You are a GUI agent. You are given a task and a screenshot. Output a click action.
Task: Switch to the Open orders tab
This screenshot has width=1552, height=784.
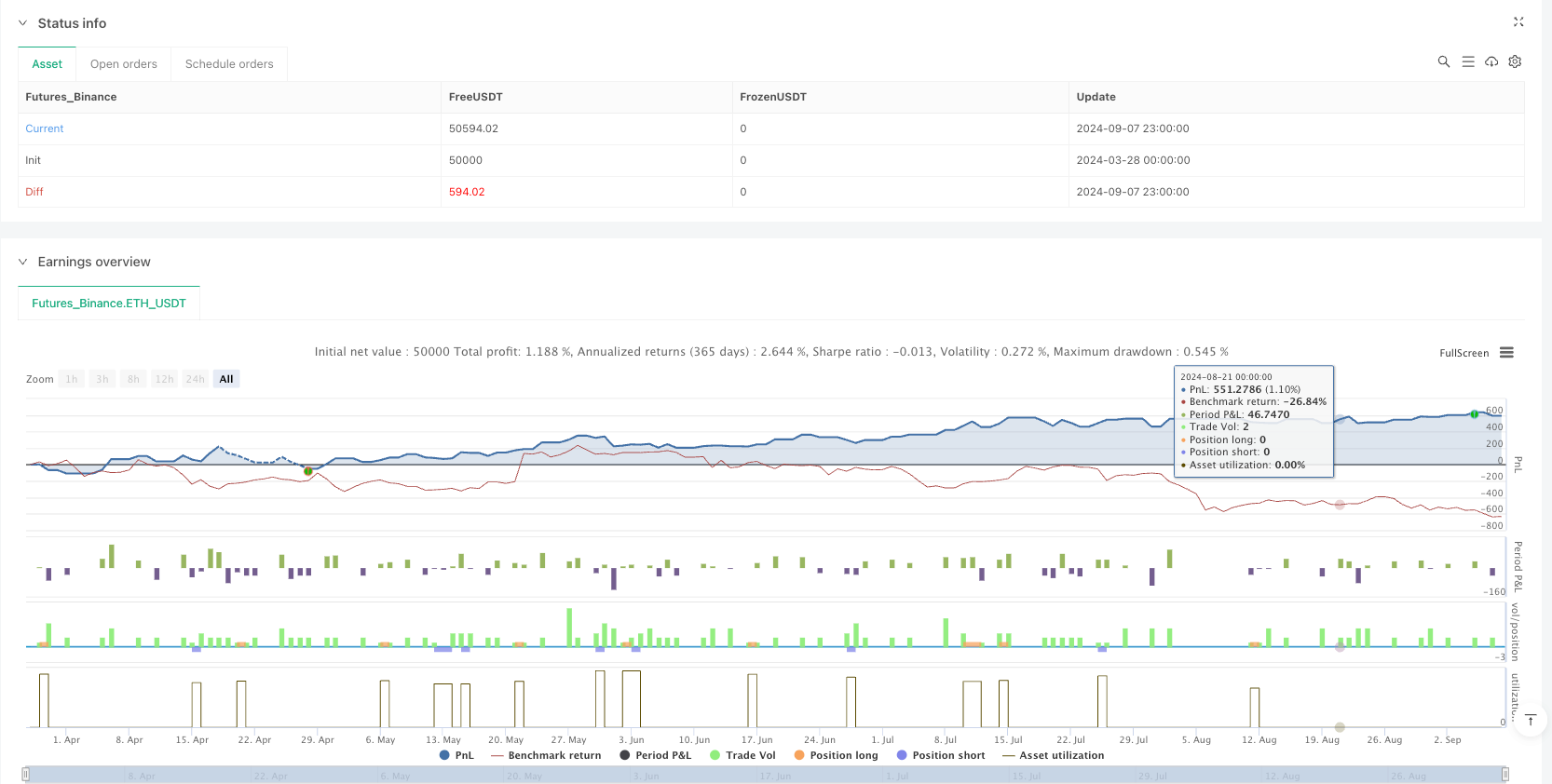coord(124,64)
